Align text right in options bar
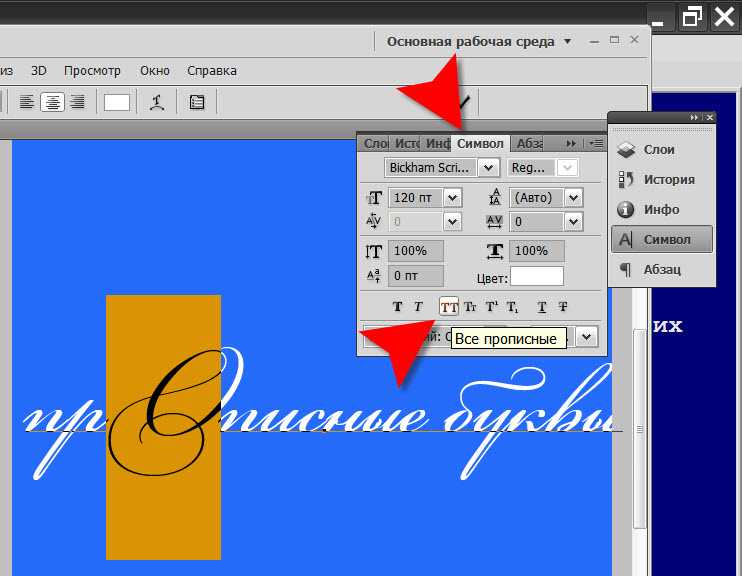The width and height of the screenshot is (742, 576). coord(77,102)
